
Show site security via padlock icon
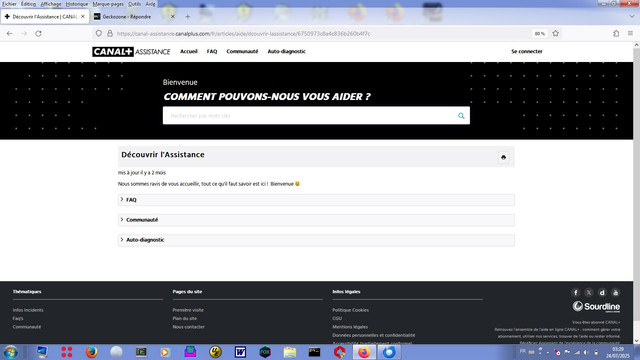(110, 33)
